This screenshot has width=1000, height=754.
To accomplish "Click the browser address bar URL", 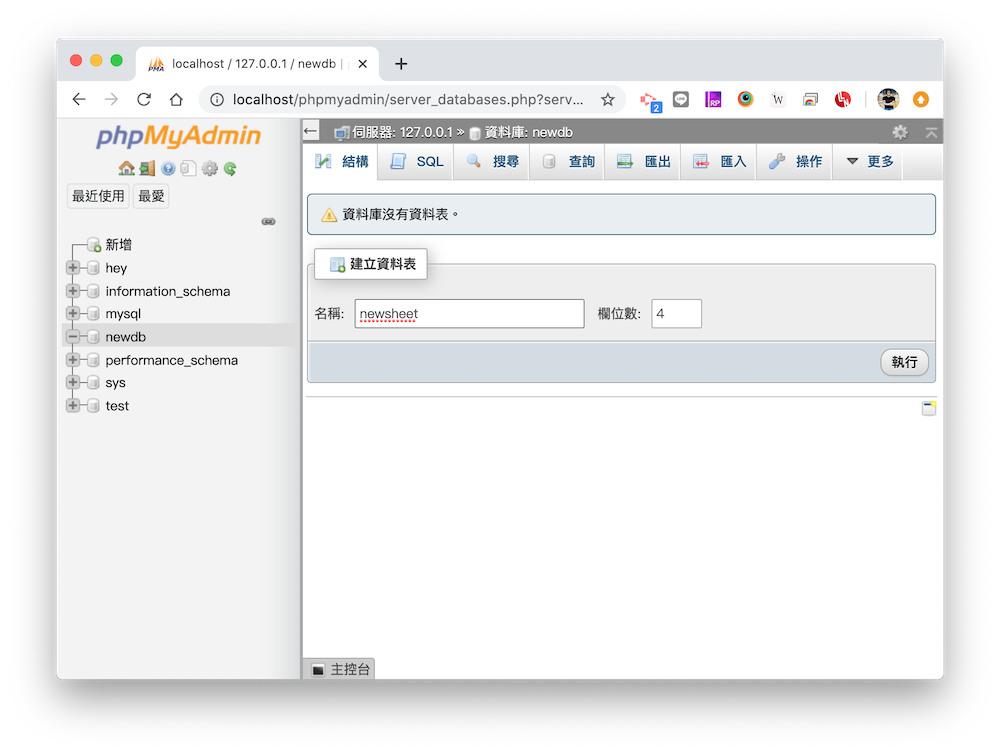I will tap(408, 100).
